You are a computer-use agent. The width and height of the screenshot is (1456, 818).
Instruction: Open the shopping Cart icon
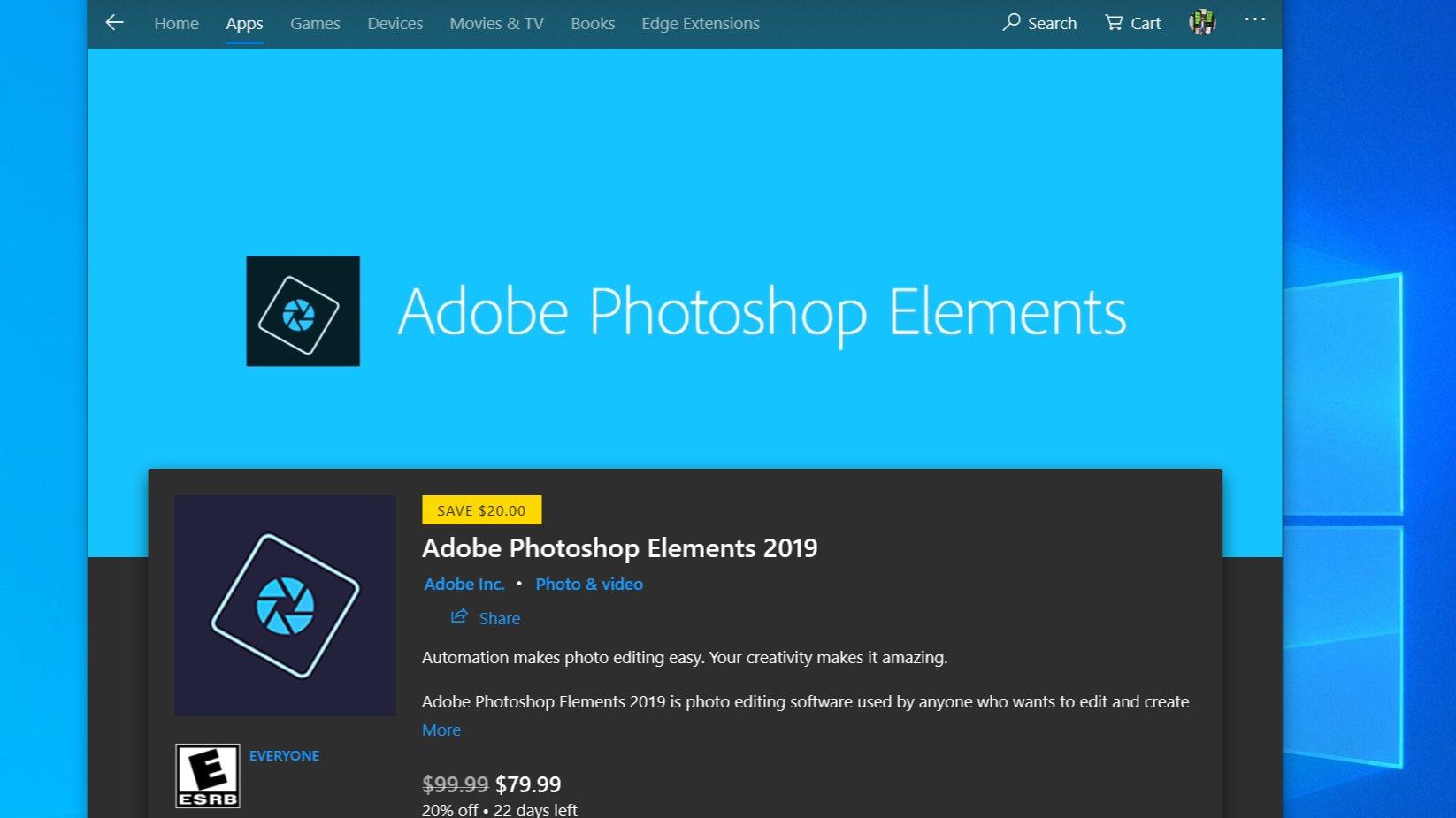point(1114,23)
